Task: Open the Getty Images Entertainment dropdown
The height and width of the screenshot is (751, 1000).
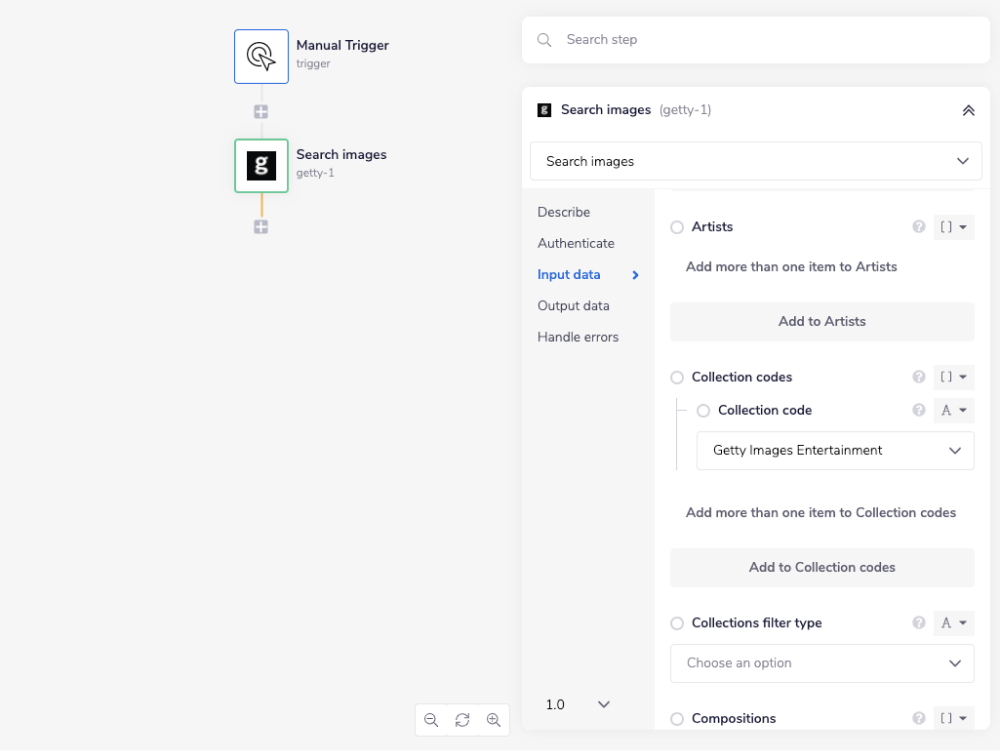Action: [x=835, y=451]
